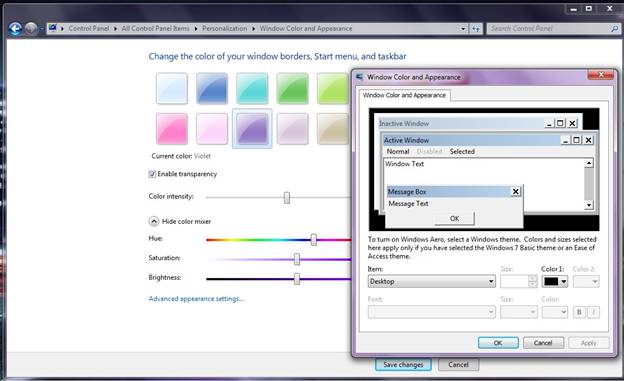Viewport: 624px width, 381px height.
Task: Collapse the Hide color mixer expander
Action: pyautogui.click(x=154, y=221)
